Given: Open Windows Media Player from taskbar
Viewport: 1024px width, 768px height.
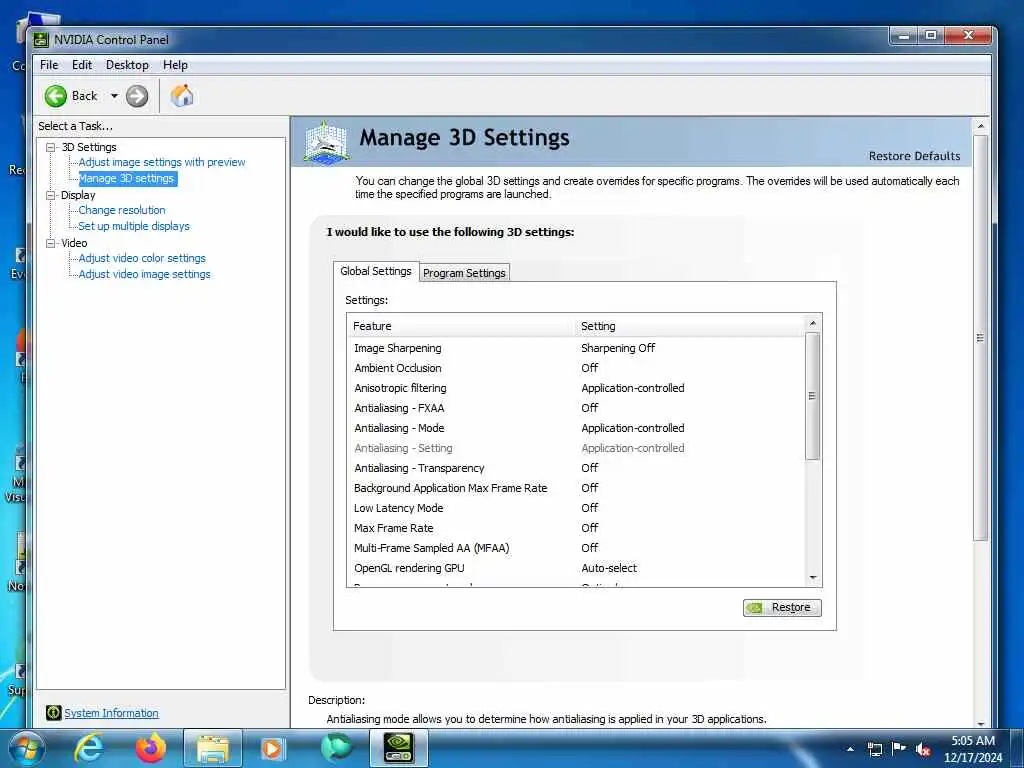Looking at the screenshot, I should 272,748.
